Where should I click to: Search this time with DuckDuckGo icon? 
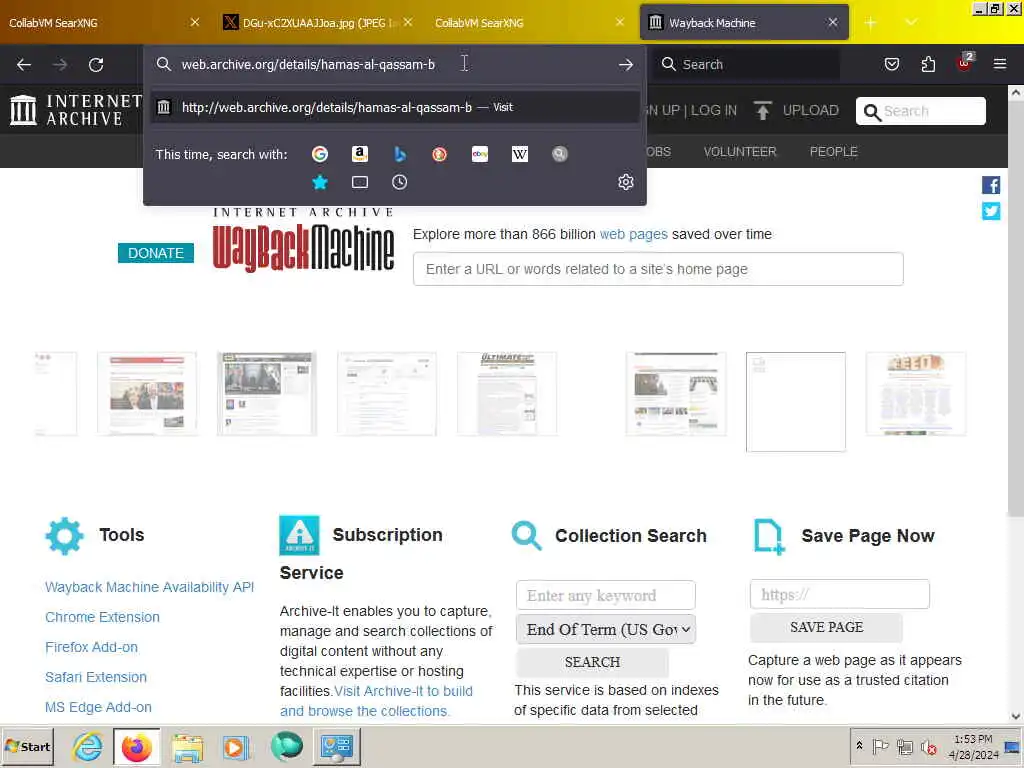coord(440,154)
